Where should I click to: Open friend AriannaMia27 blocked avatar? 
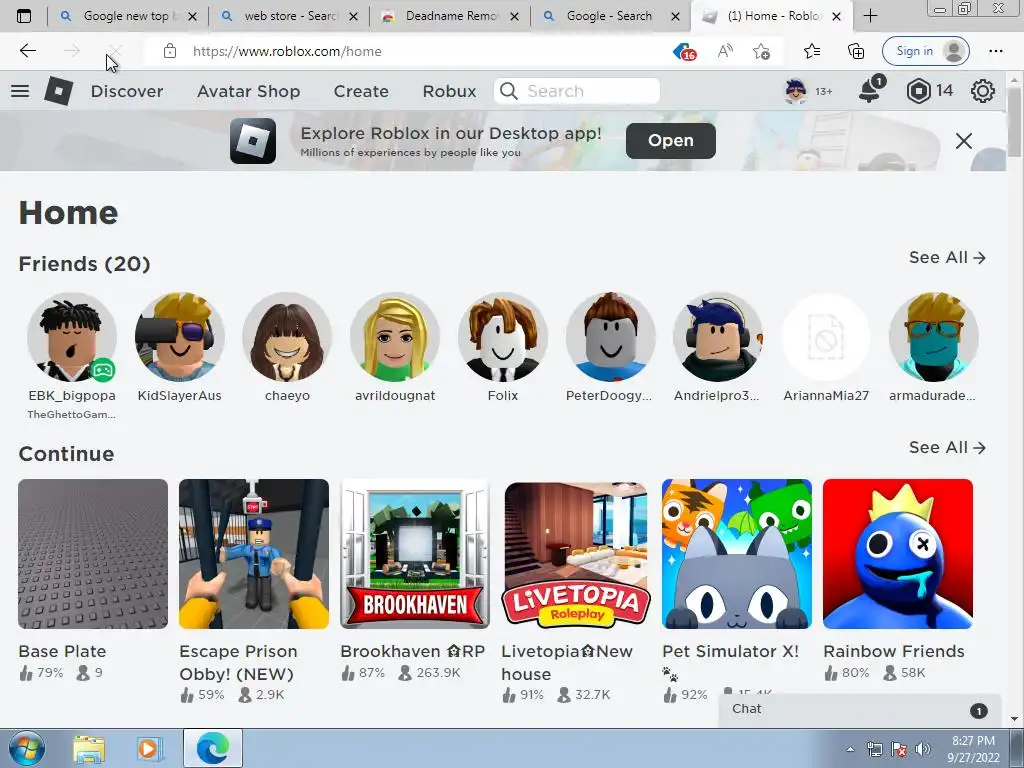(x=826, y=337)
